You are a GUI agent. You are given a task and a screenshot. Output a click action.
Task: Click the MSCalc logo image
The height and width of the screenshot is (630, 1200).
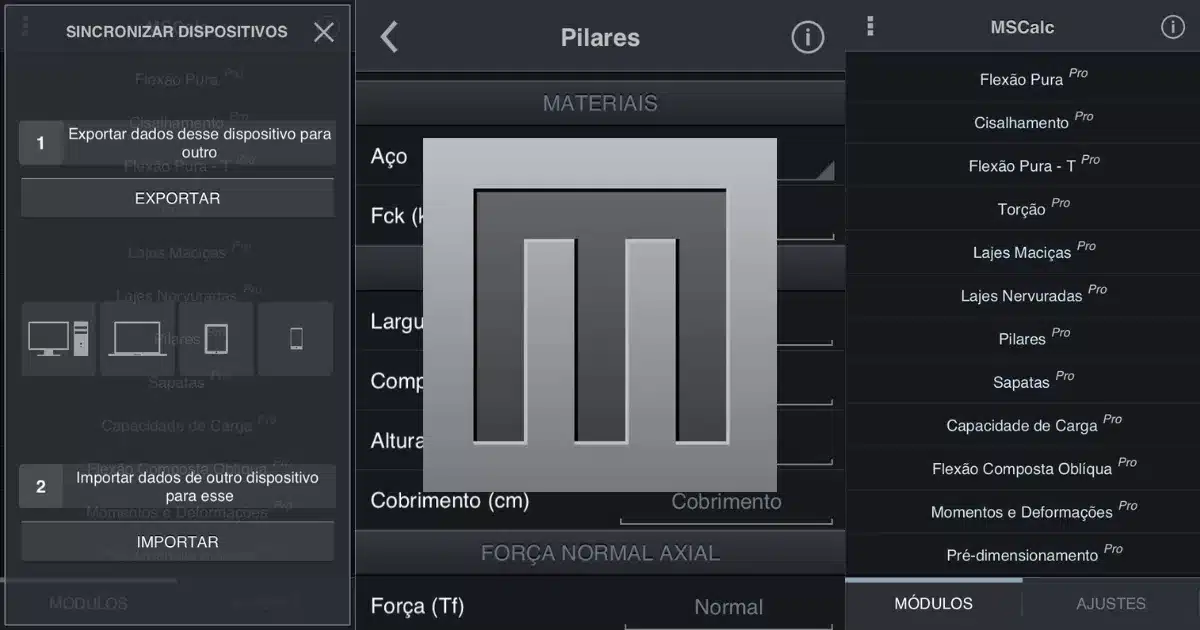pyautogui.click(x=600, y=315)
